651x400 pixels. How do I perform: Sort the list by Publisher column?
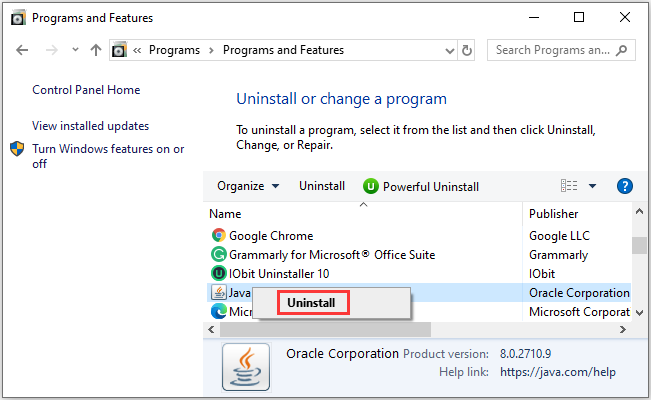pos(554,213)
